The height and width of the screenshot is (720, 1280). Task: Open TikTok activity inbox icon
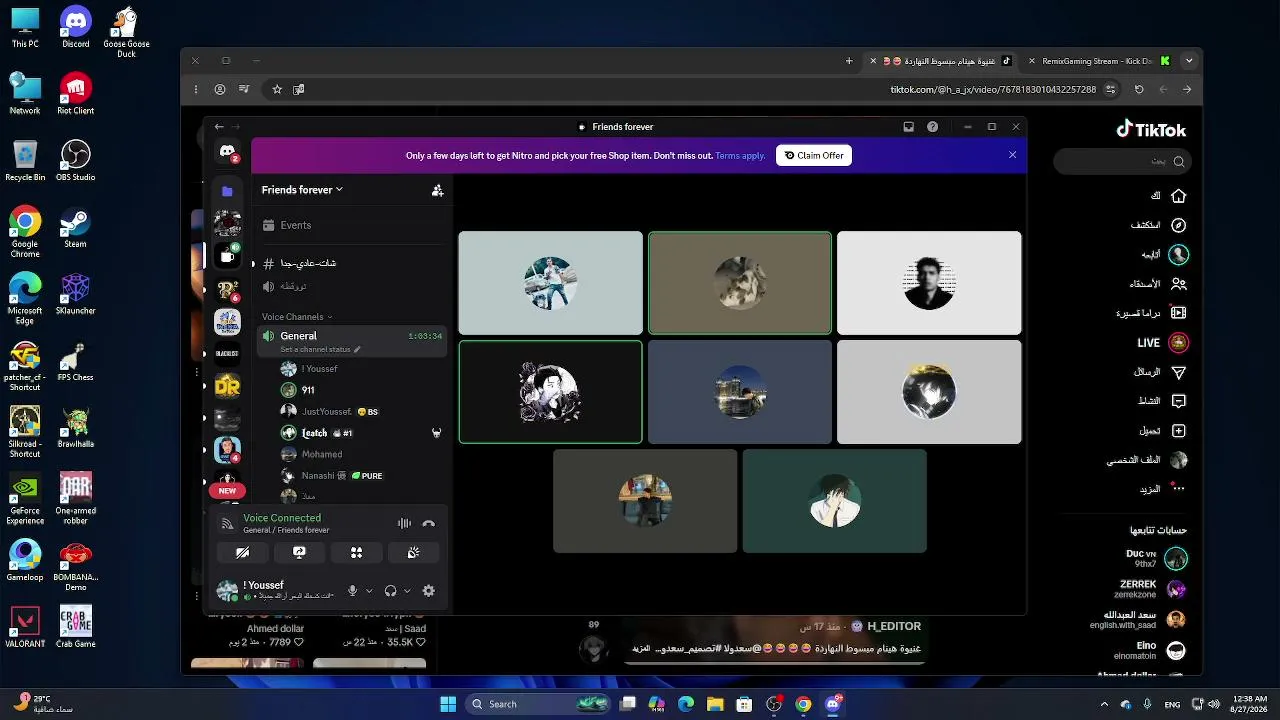[1179, 401]
